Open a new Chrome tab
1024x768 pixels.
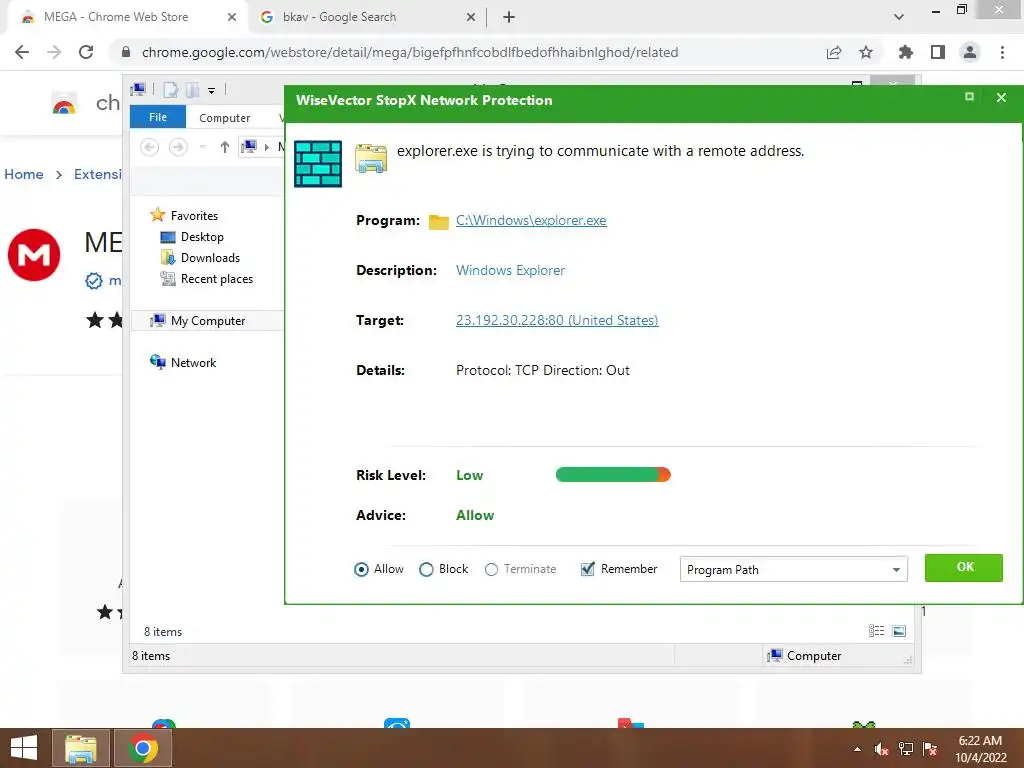(509, 17)
